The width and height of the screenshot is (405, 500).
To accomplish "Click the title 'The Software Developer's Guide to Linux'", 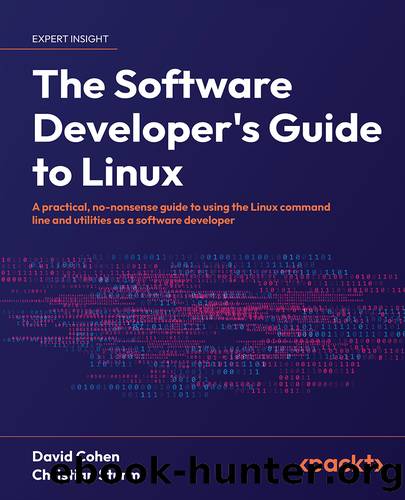I will coord(207,129).
